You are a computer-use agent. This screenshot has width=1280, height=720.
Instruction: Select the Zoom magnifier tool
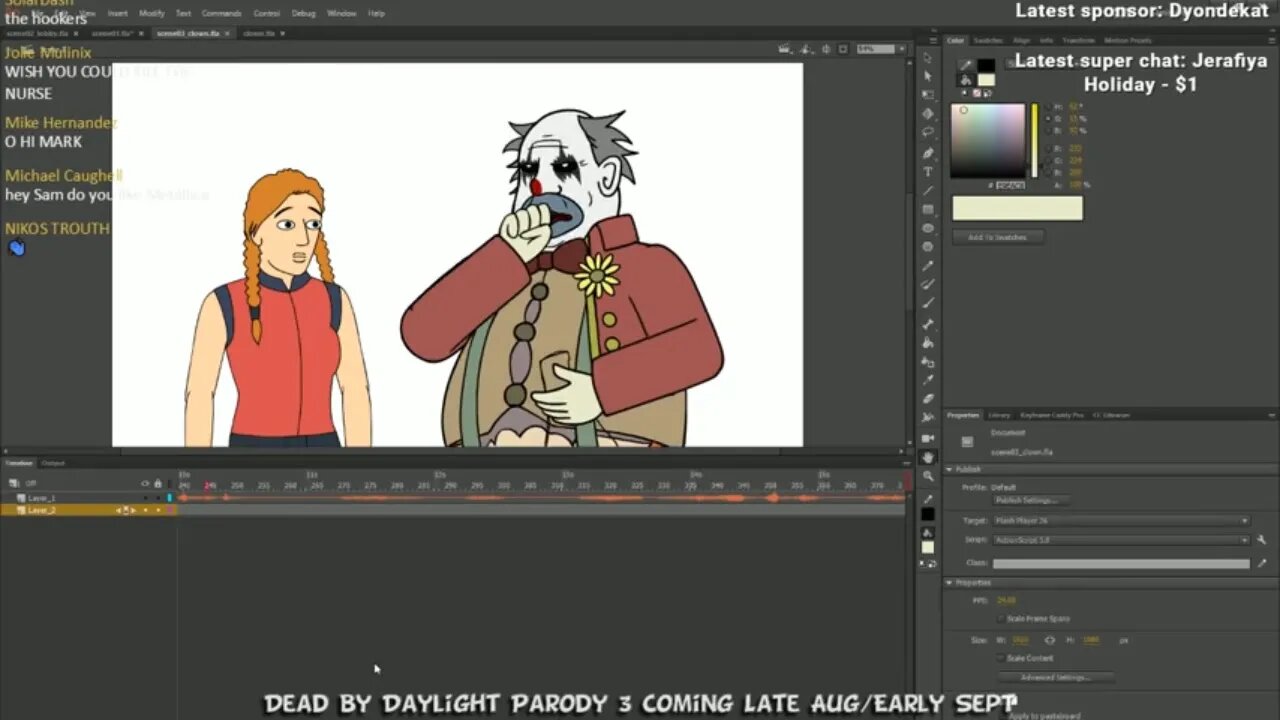pyautogui.click(x=928, y=476)
